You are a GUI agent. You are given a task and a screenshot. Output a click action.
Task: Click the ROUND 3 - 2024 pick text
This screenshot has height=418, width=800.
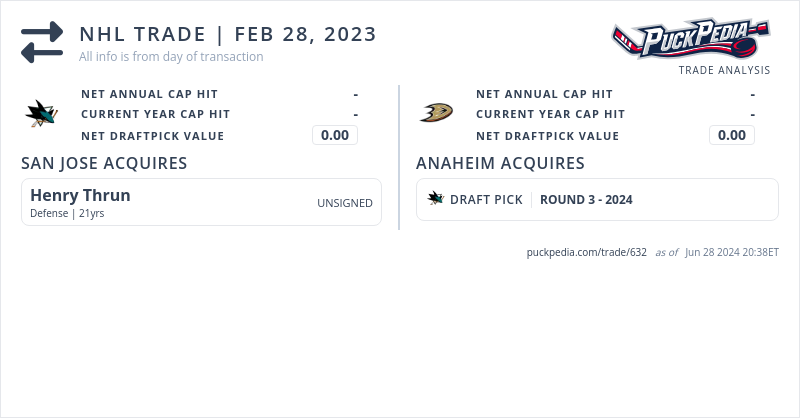pyautogui.click(x=586, y=200)
